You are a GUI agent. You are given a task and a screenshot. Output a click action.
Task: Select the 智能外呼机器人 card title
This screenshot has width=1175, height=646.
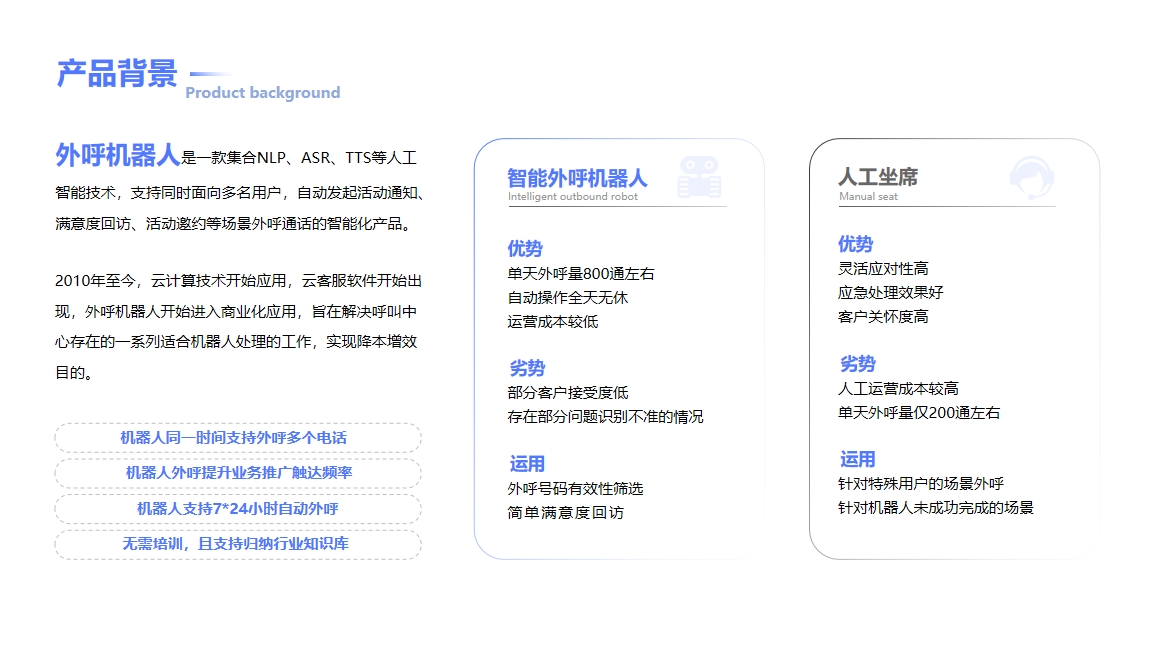(577, 178)
